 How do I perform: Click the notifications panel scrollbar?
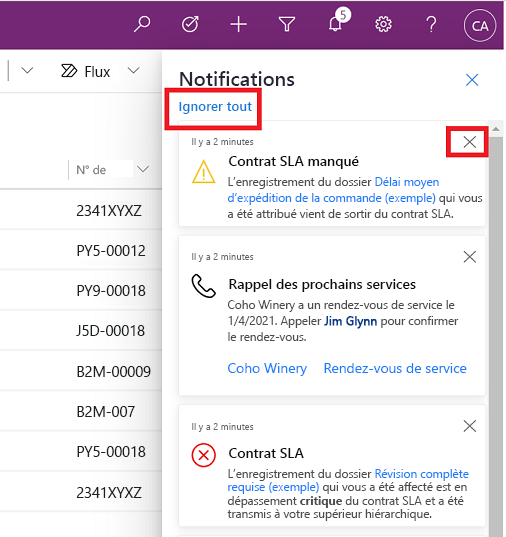[x=496, y=336]
